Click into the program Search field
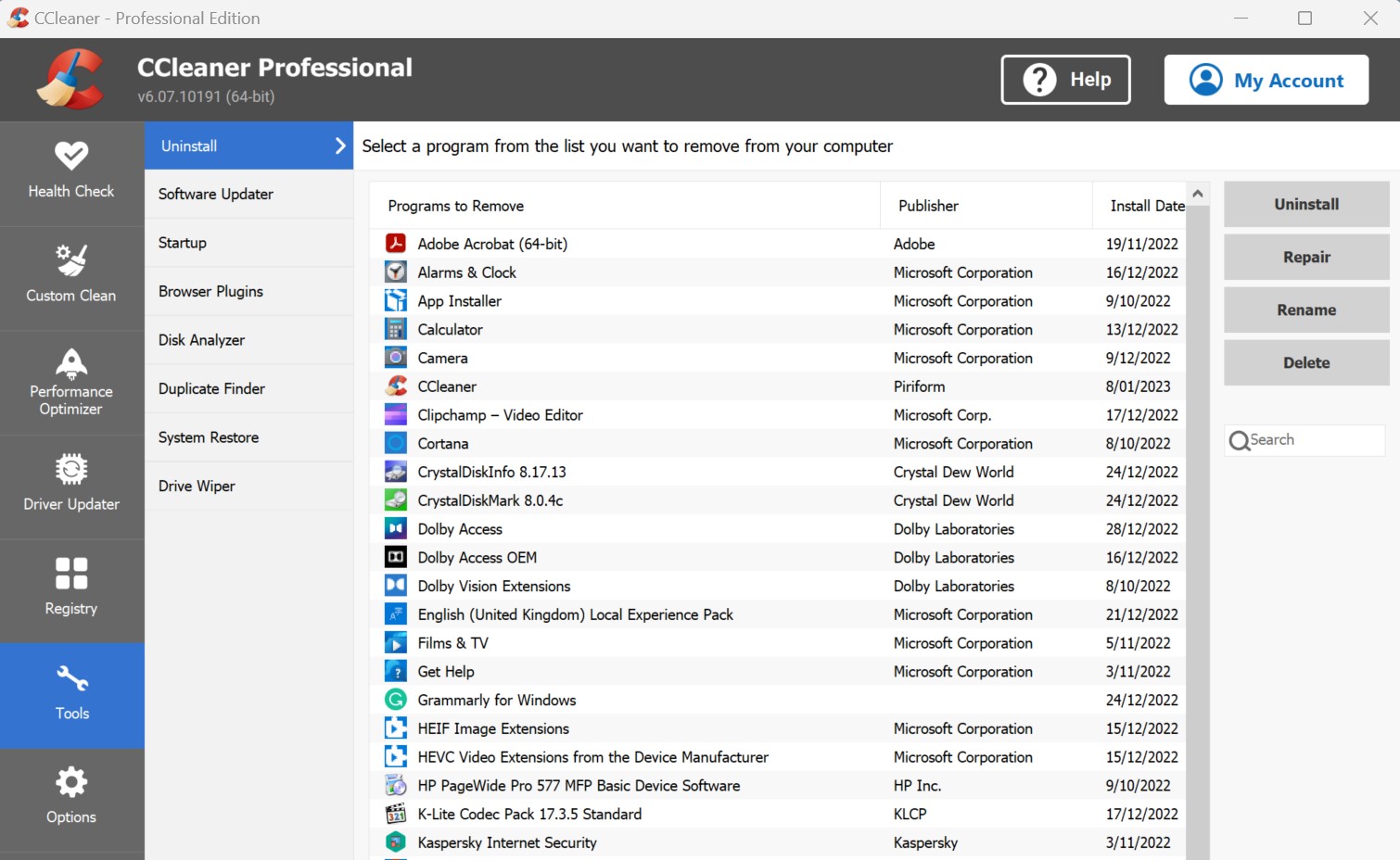Image resolution: width=1400 pixels, height=860 pixels. pos(1312,440)
